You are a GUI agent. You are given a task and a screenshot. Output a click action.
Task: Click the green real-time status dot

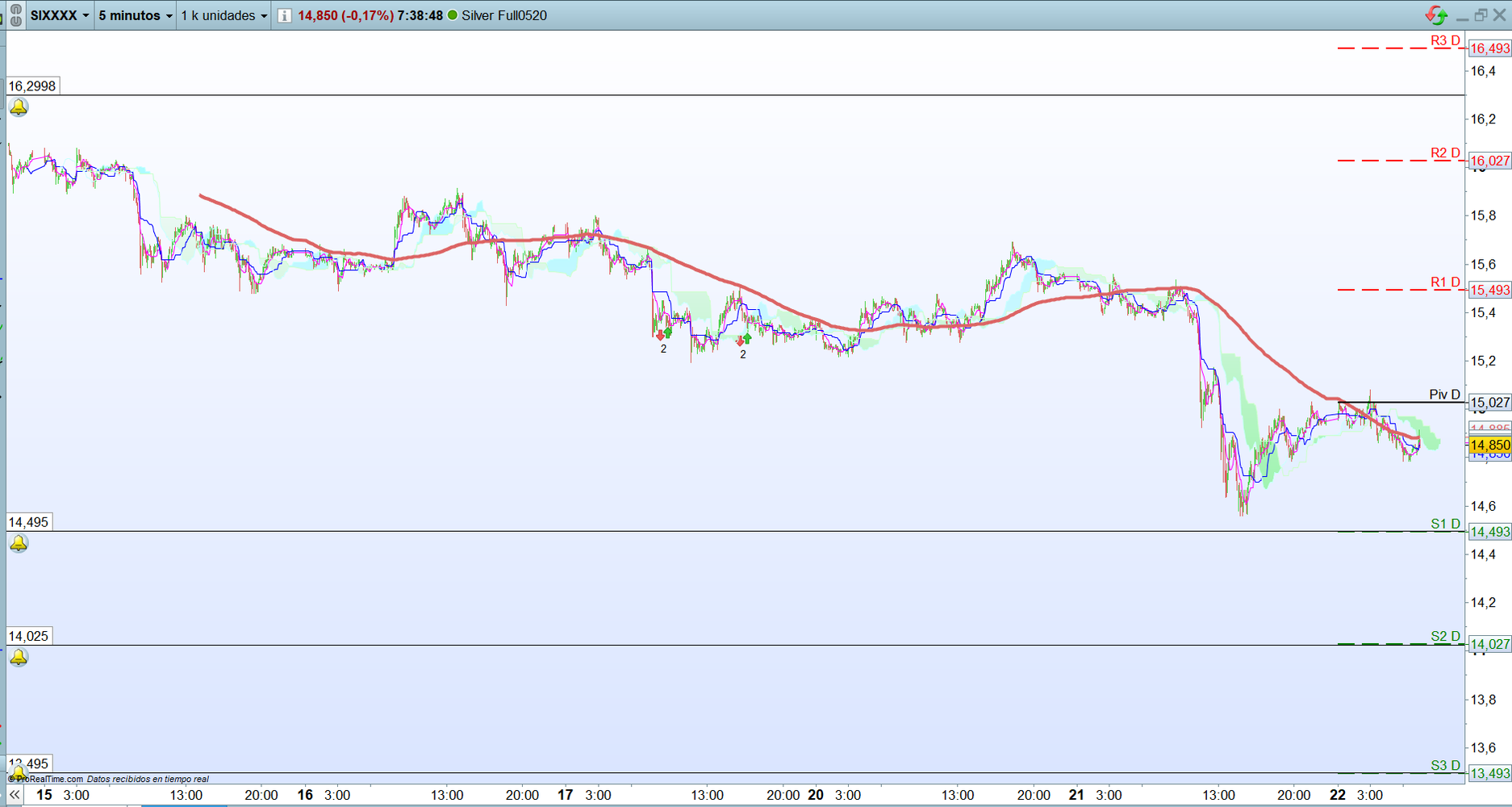[x=453, y=15]
